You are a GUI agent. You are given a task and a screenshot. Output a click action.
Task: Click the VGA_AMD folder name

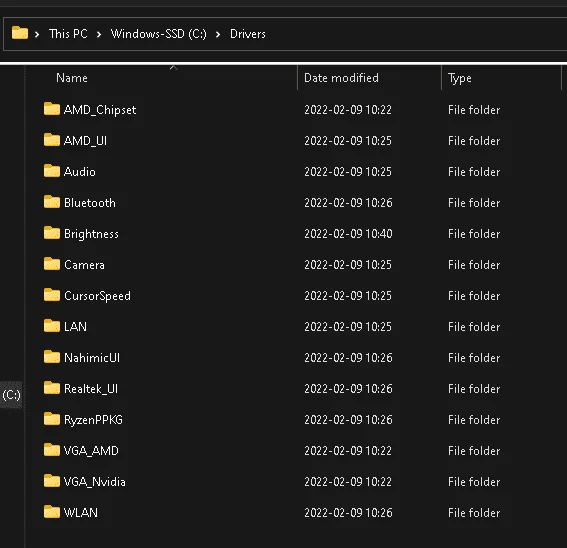pos(91,451)
